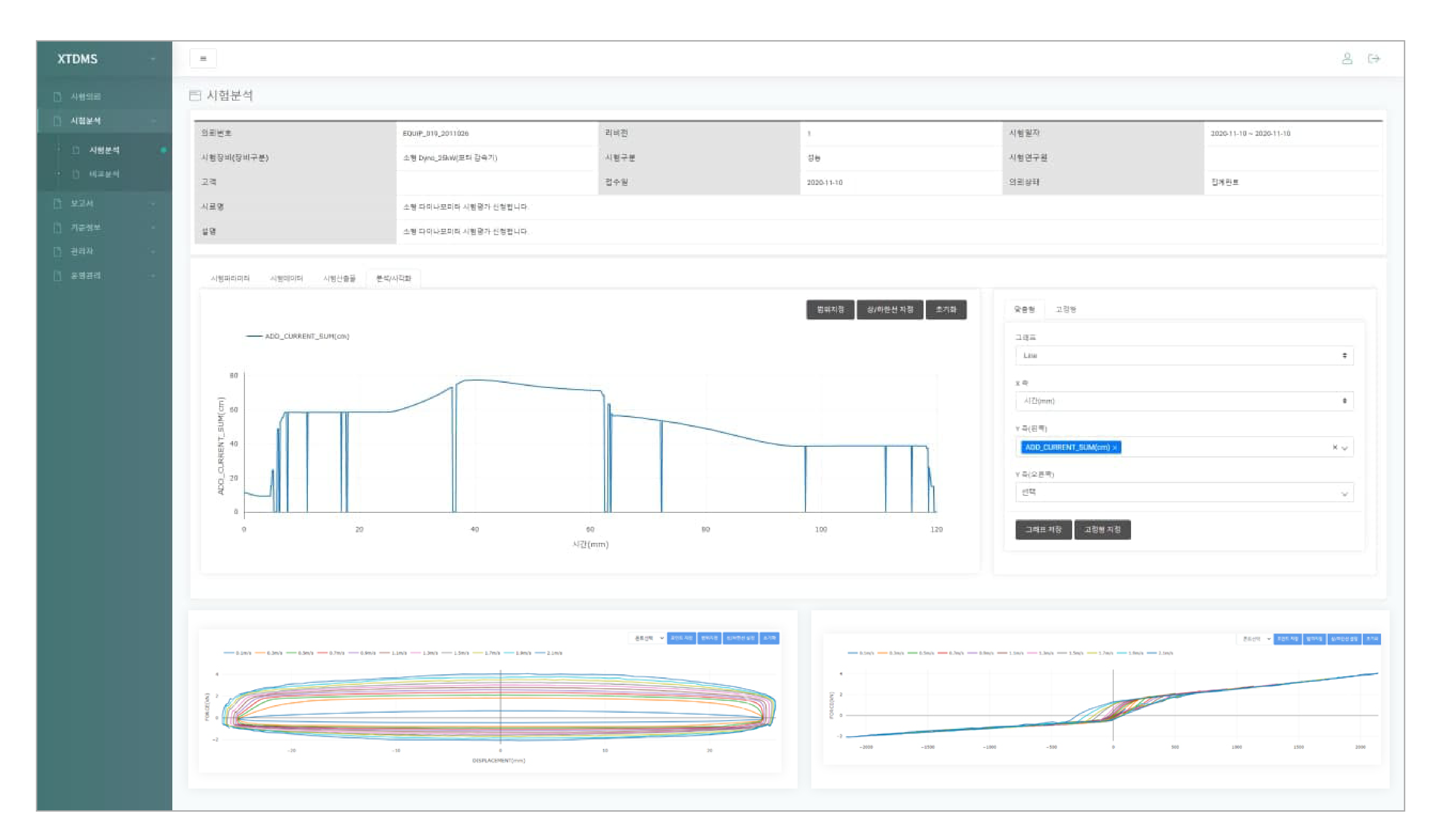This screenshot has width=1444, height=840.
Task: Click the 비교분석 submenu icon
Action: click(76, 174)
